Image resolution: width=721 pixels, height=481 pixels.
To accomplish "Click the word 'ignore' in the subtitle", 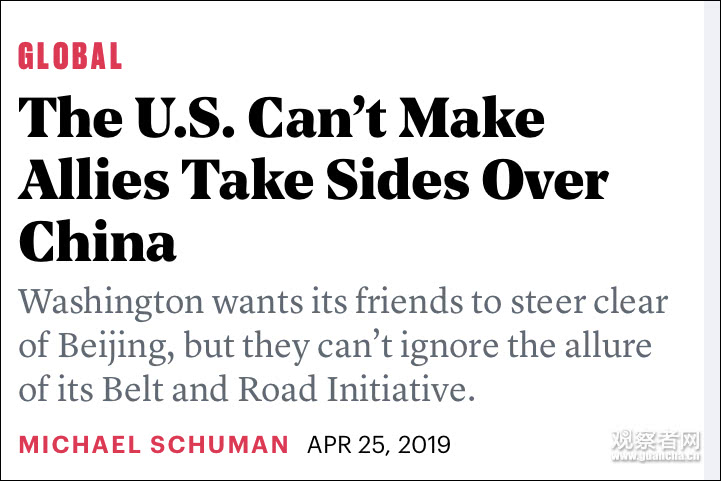I will tap(449, 347).
